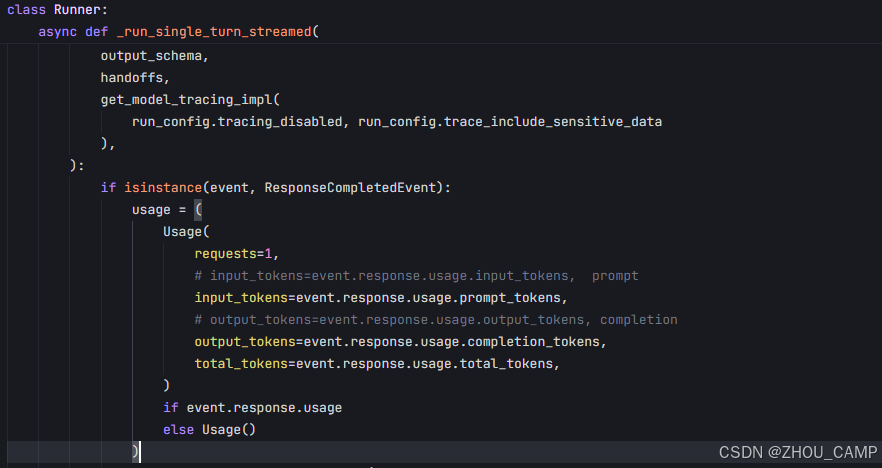Click the 'else Usage()' line
This screenshot has width=882, height=468.
click(x=209, y=429)
